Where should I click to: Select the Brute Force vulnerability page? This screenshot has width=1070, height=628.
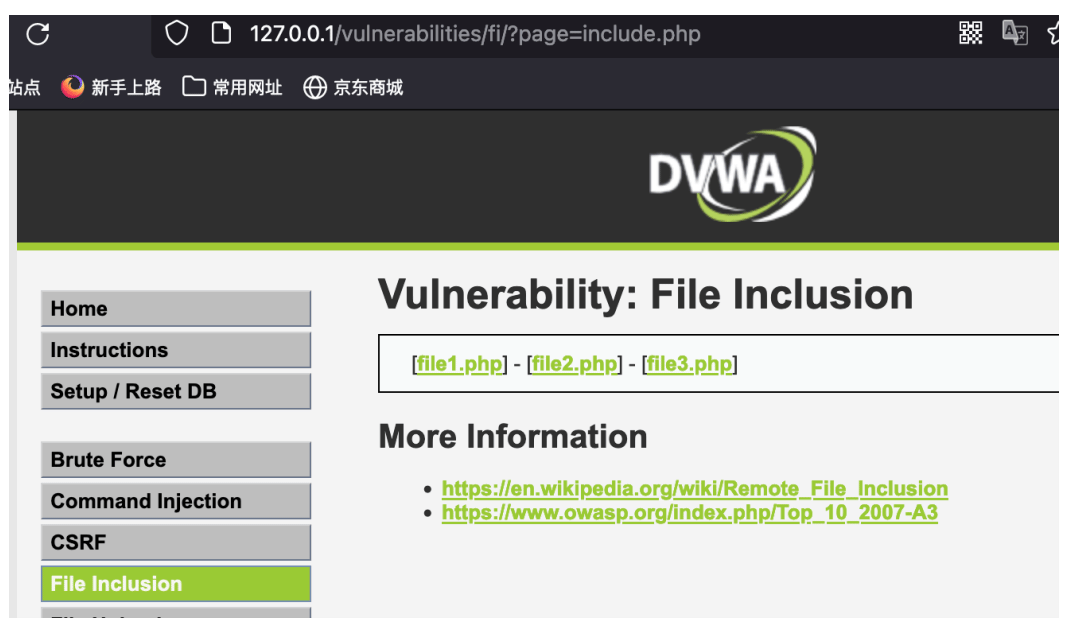pyautogui.click(x=176, y=460)
